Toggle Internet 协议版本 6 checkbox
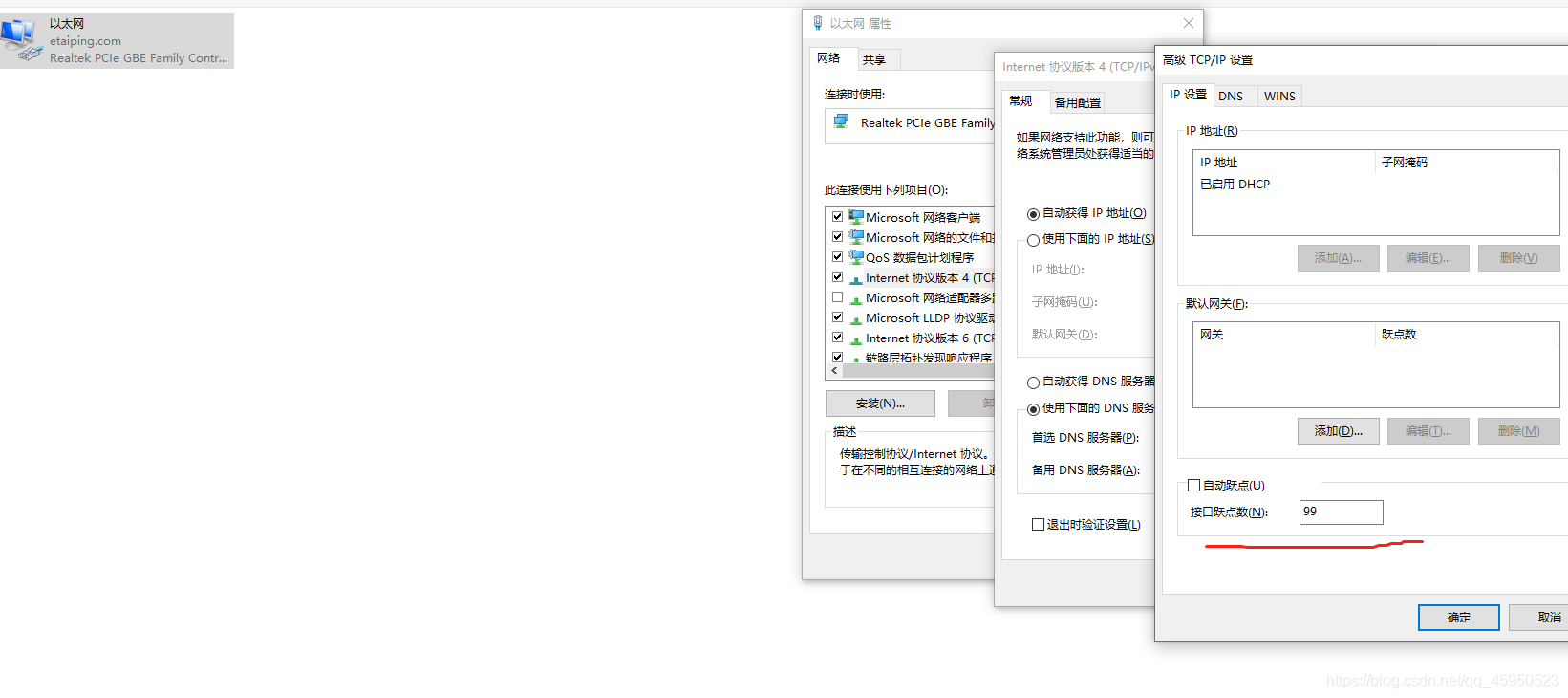 tap(837, 338)
